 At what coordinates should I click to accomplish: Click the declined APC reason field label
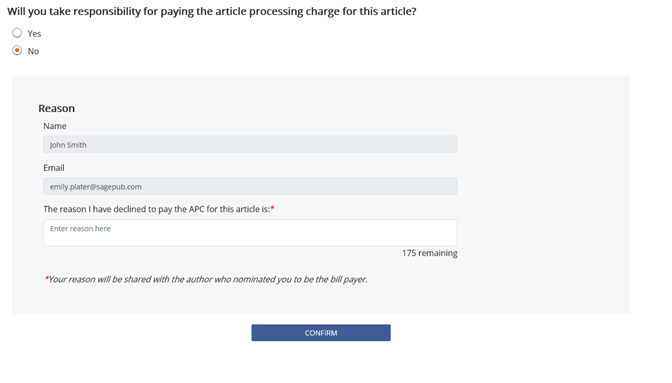click(157, 209)
